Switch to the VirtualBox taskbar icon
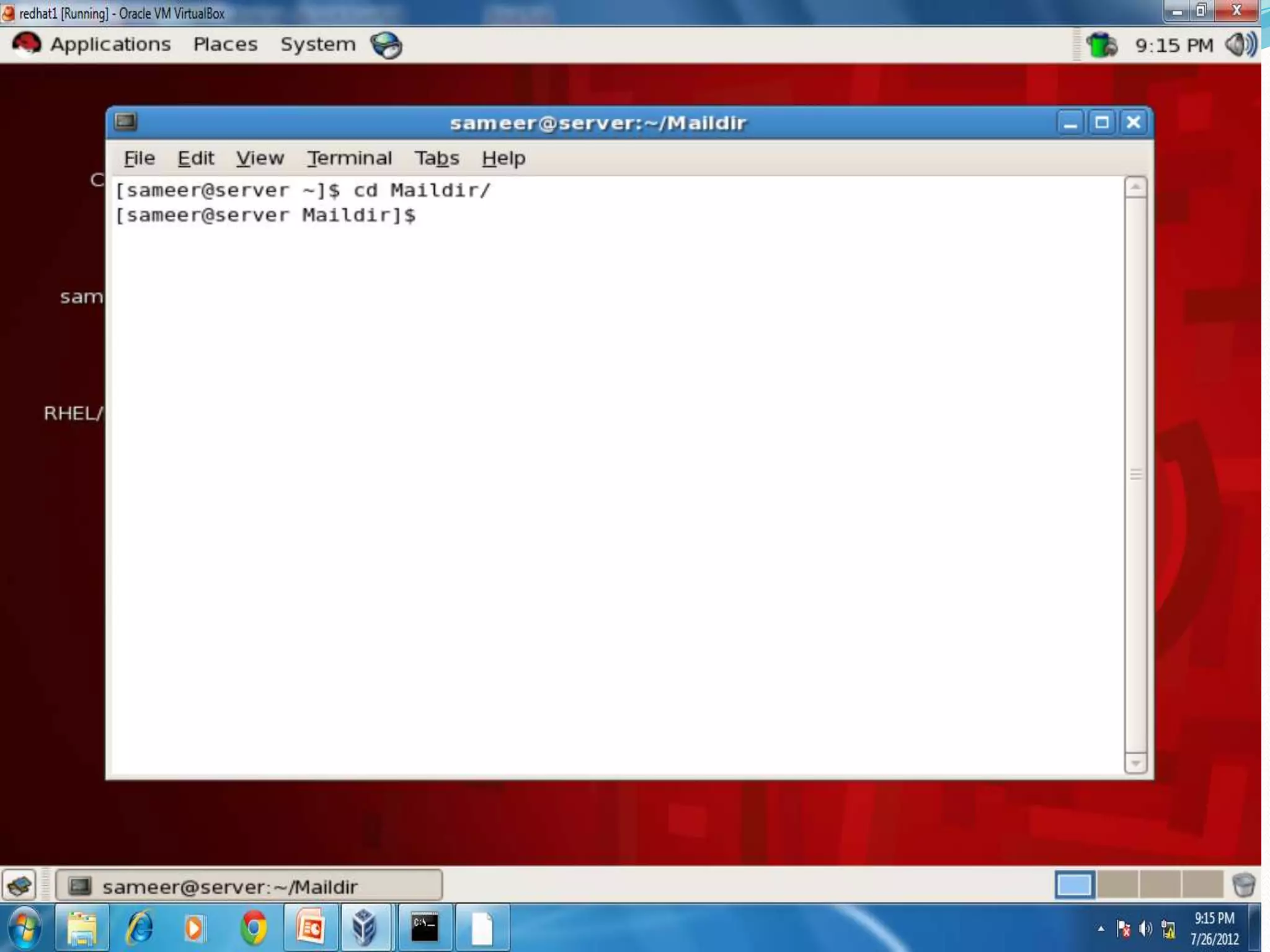Viewport: 1270px width, 952px height. [x=365, y=928]
